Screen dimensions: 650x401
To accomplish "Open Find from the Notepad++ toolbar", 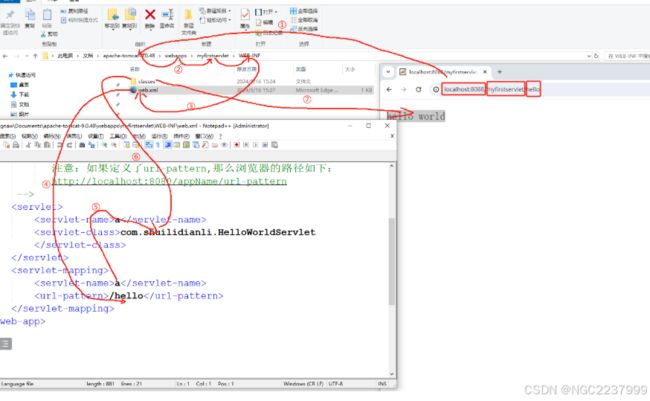I will [x=82, y=145].
